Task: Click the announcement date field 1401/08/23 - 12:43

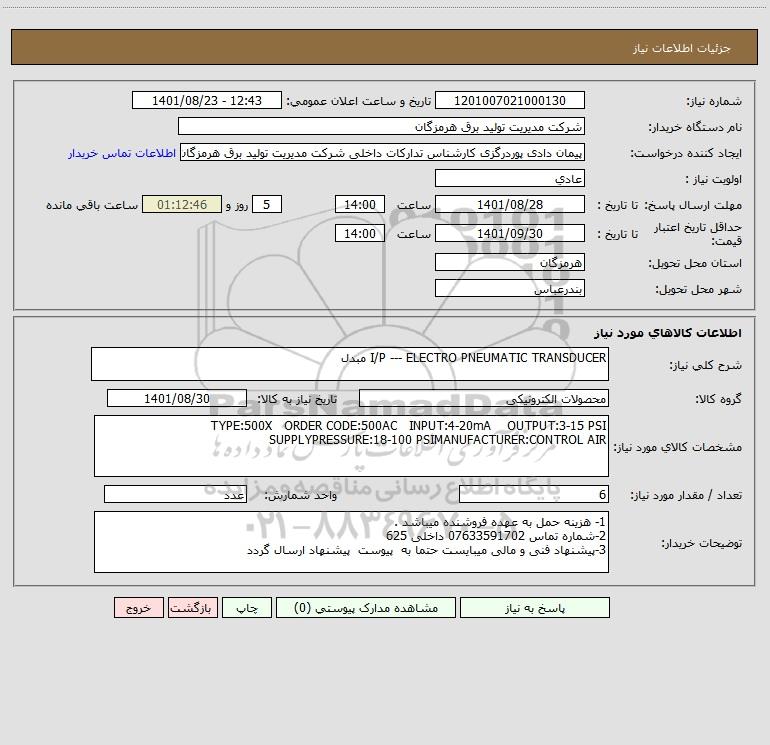Action: pos(207,100)
